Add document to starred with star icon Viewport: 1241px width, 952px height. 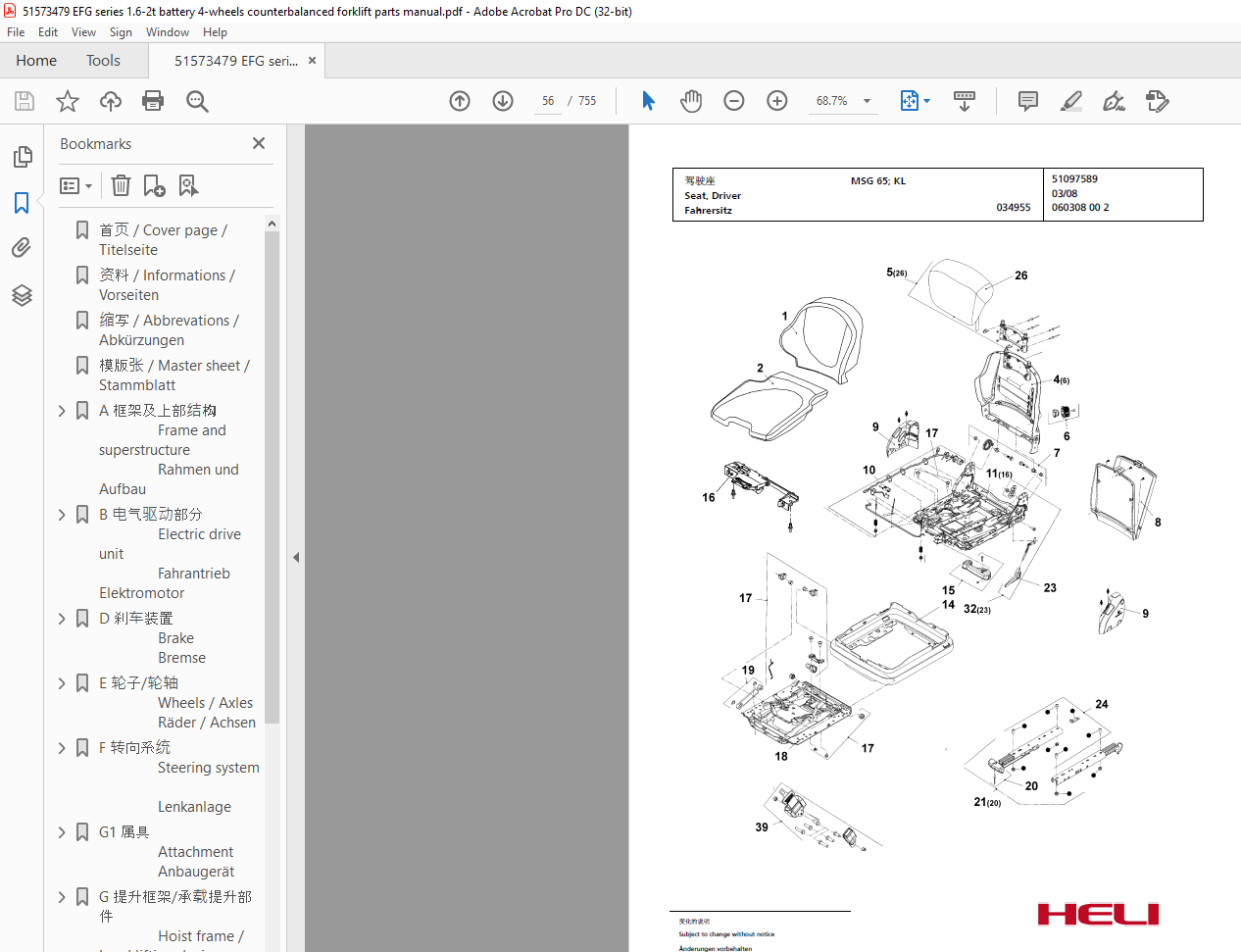68,101
